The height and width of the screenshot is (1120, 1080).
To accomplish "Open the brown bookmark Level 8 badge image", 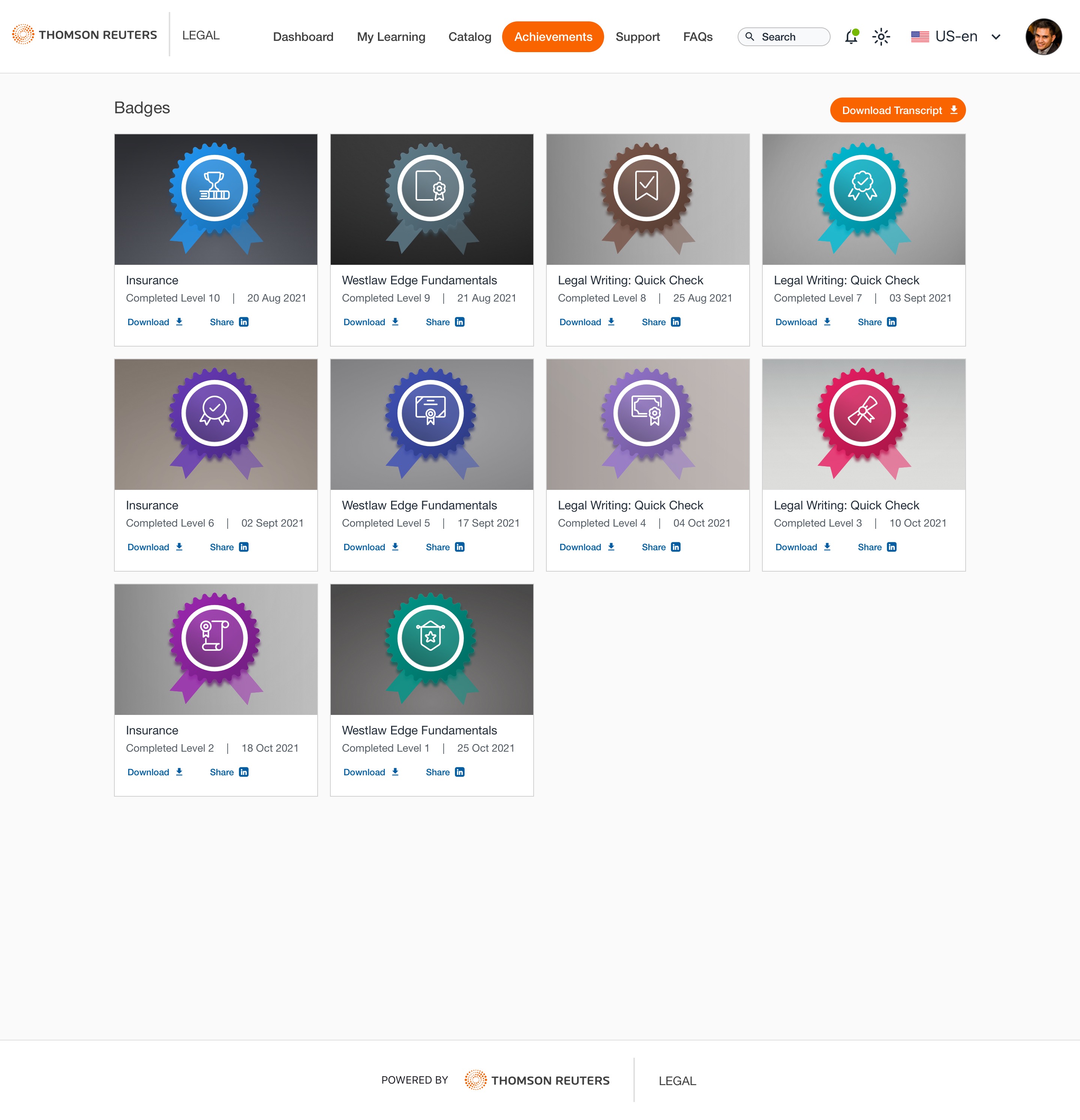I will [647, 200].
